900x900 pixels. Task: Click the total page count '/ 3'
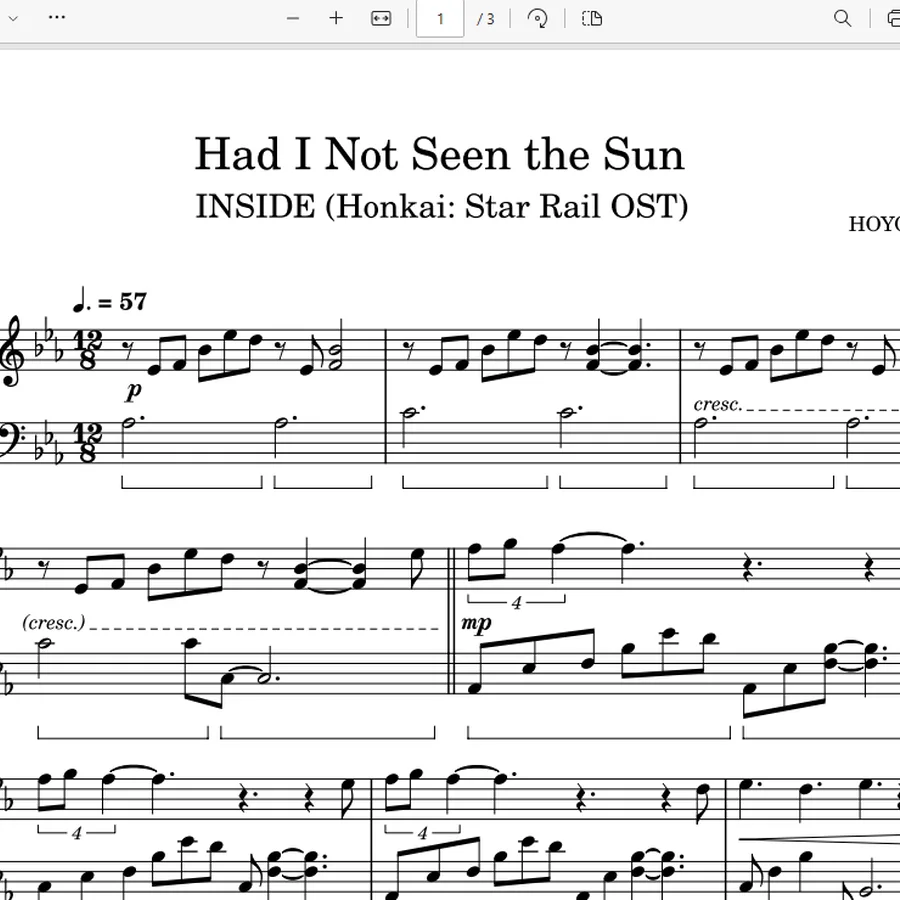pyautogui.click(x=486, y=20)
